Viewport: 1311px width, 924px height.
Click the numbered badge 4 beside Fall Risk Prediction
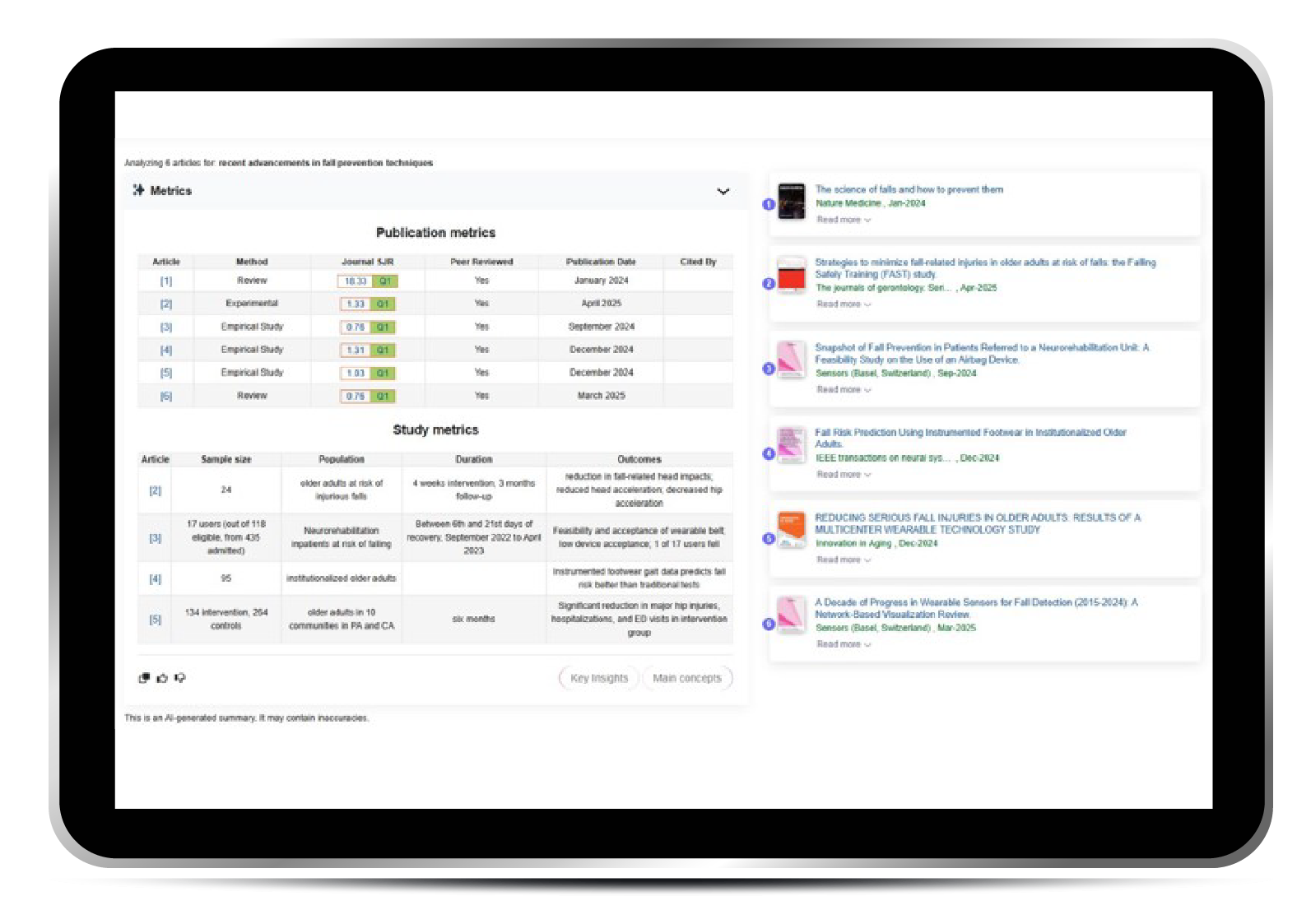[x=769, y=453]
